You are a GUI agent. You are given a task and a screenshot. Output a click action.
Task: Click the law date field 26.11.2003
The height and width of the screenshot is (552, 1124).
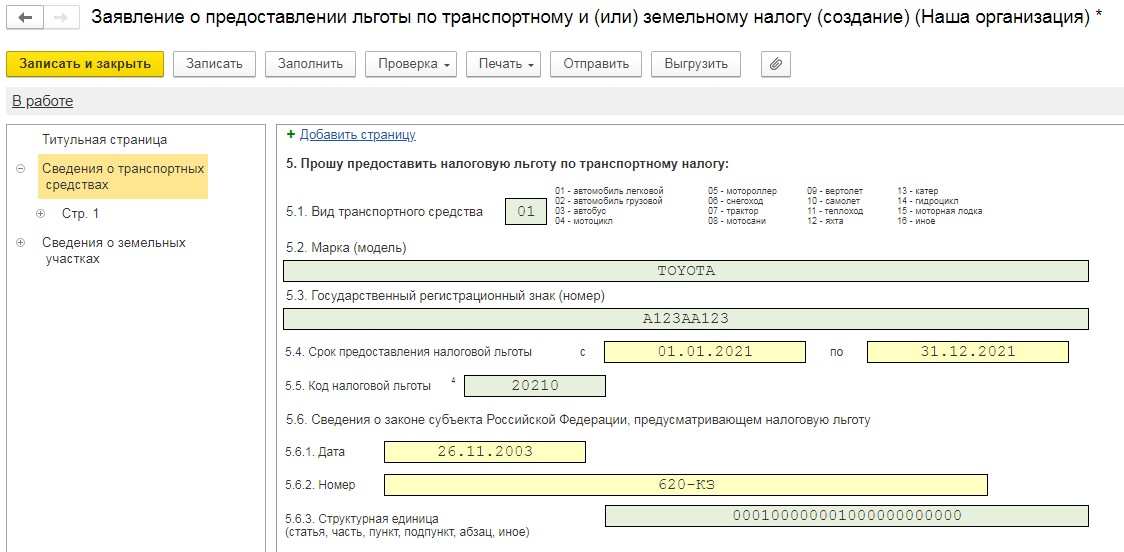tap(485, 452)
